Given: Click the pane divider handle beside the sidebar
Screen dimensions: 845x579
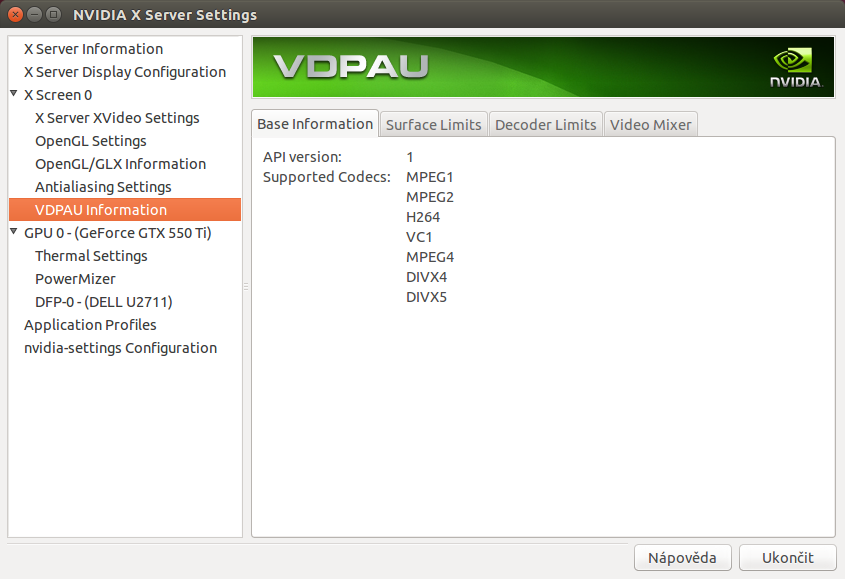Looking at the screenshot, I should tap(246, 287).
